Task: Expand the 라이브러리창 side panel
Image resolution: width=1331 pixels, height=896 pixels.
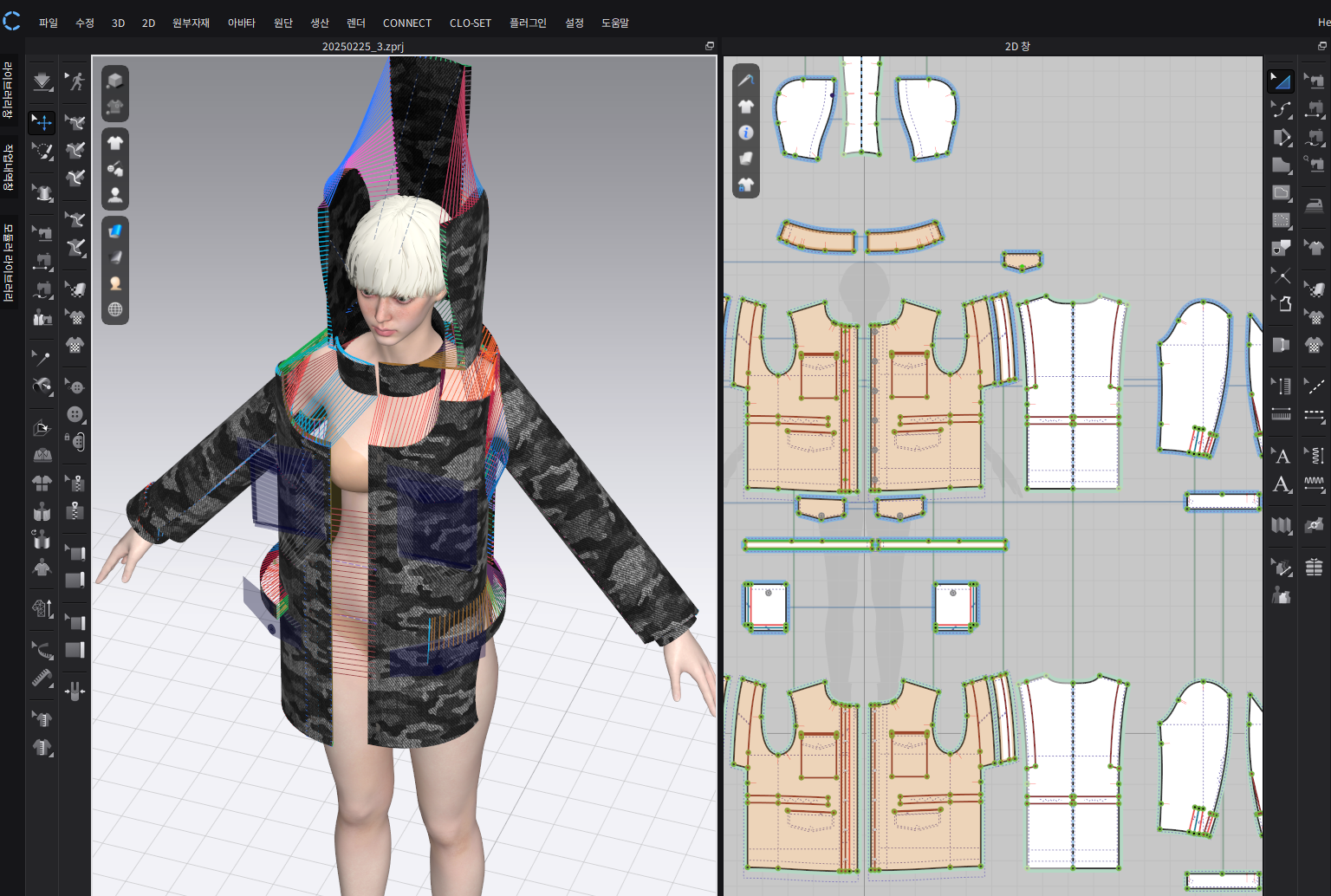Action: (8, 90)
